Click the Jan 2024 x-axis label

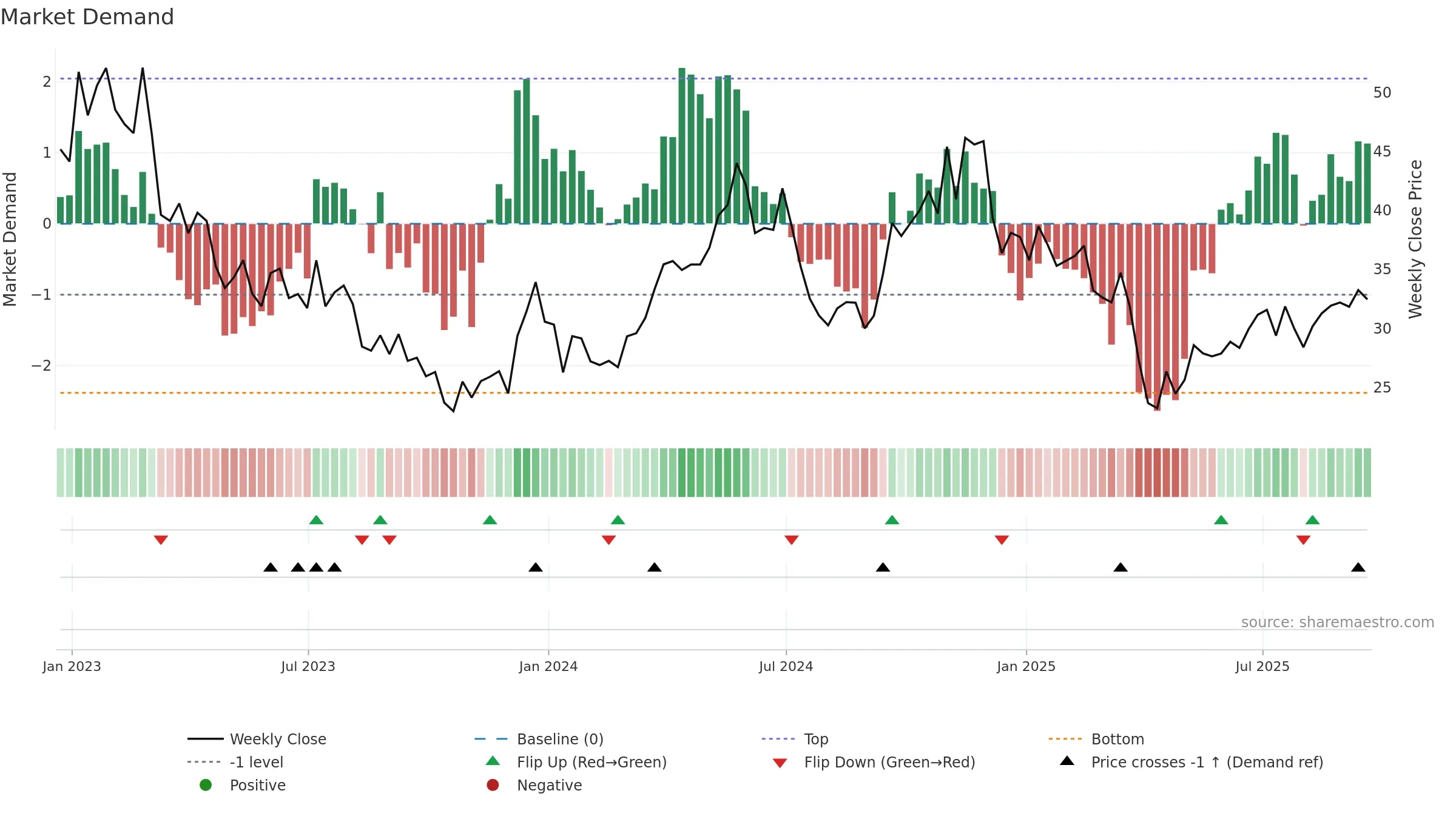pos(548,666)
